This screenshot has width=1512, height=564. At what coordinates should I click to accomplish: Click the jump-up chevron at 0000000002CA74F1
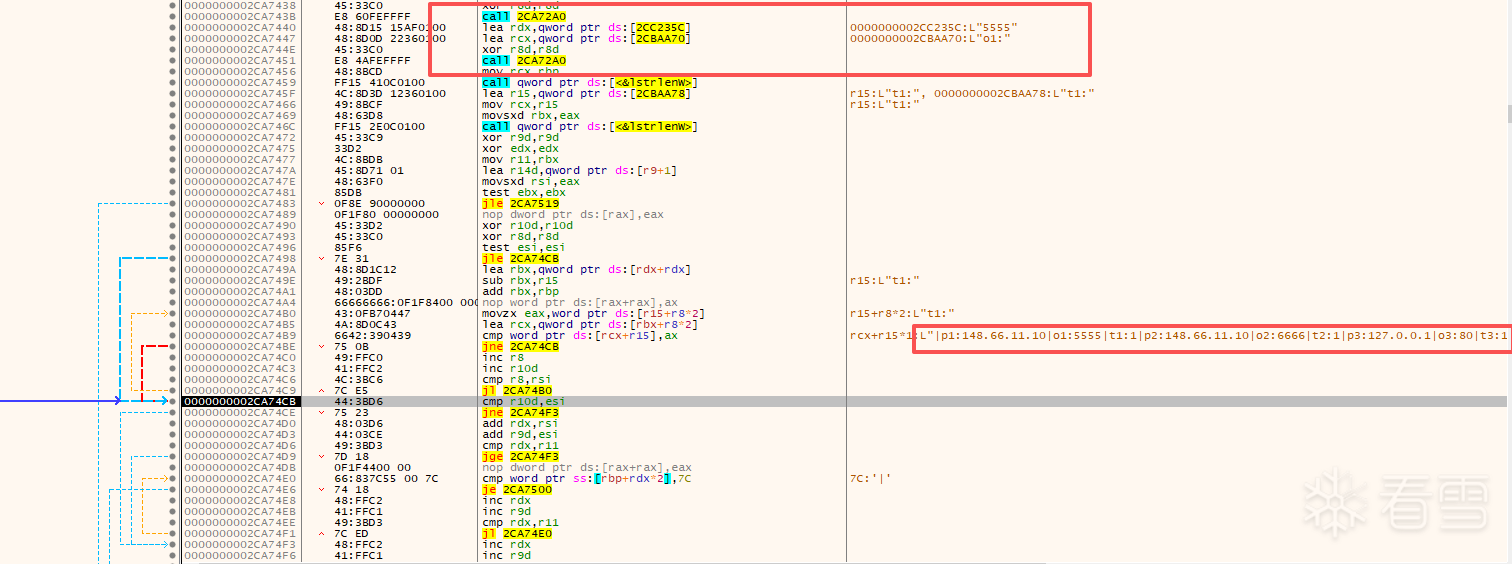(x=321, y=533)
